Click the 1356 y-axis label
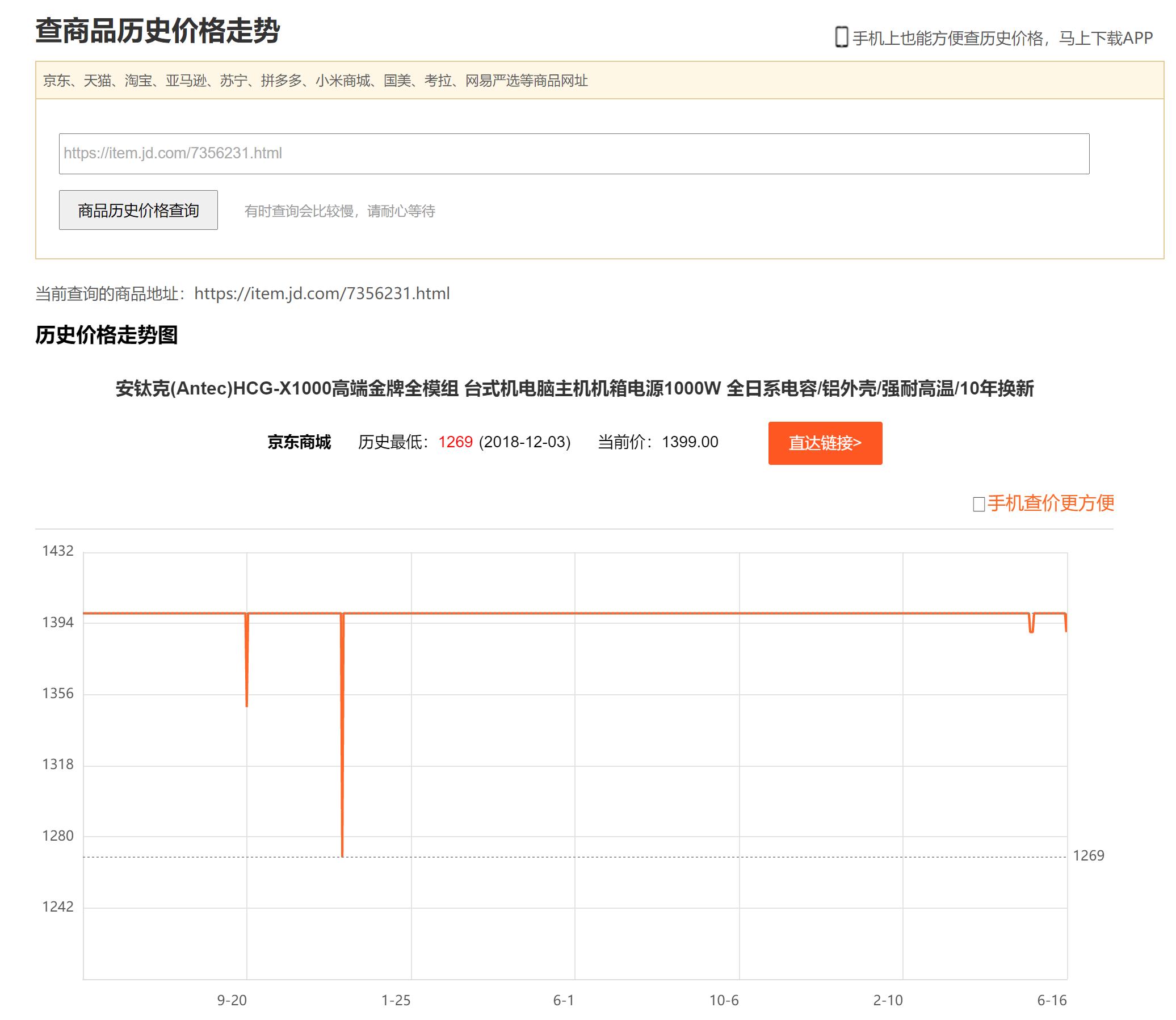Image resolution: width=1176 pixels, height=1020 pixels. tap(58, 693)
